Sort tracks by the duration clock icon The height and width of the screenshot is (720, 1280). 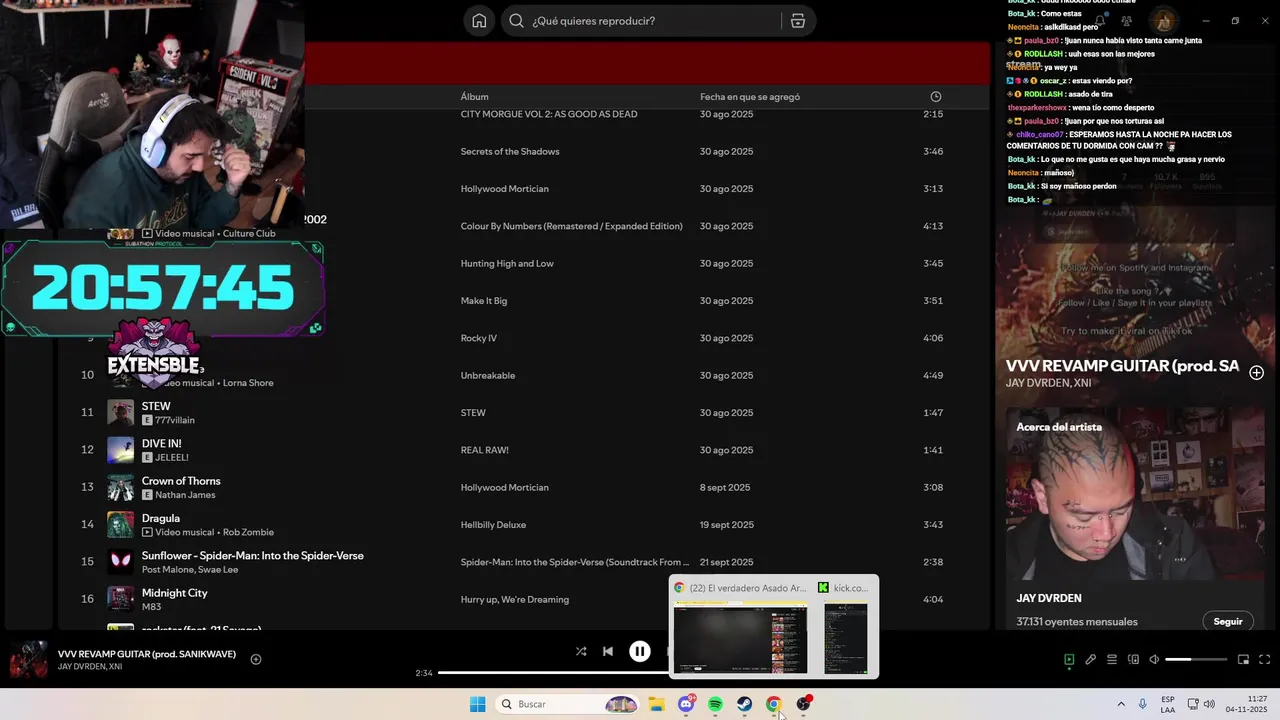coord(936,97)
